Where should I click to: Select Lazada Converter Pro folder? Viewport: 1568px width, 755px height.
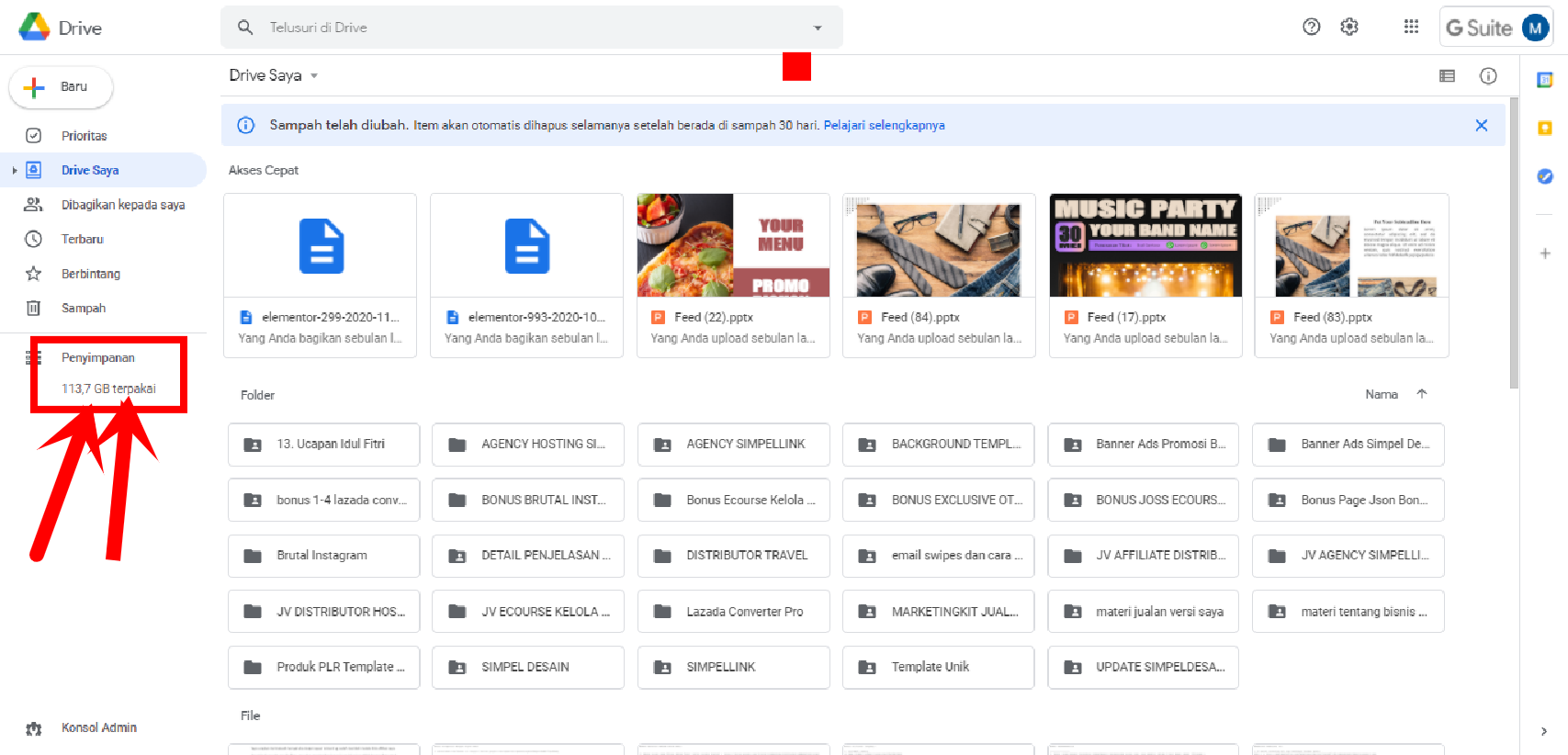734,612
